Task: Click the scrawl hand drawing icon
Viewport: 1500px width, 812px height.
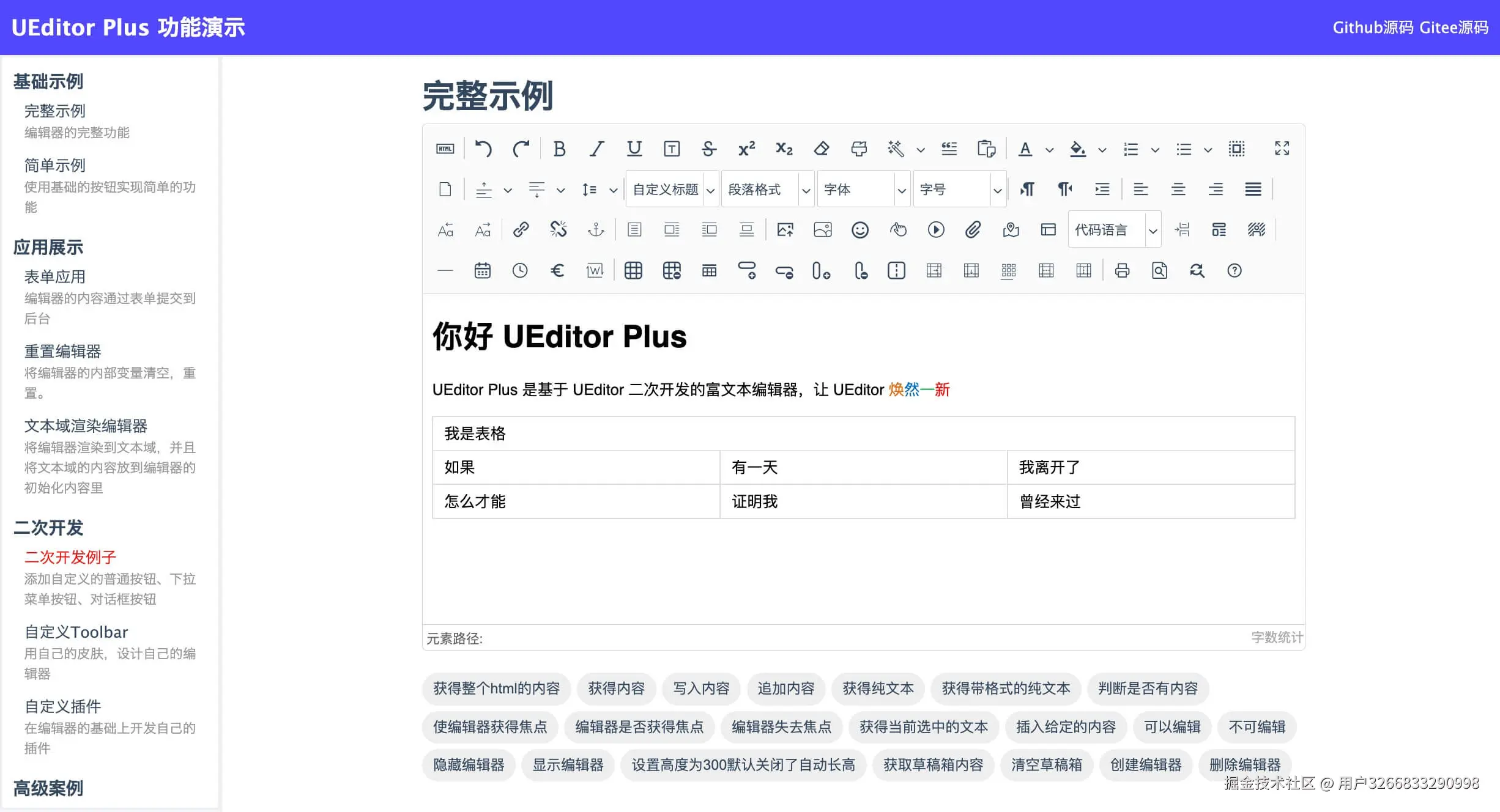Action: (898, 230)
